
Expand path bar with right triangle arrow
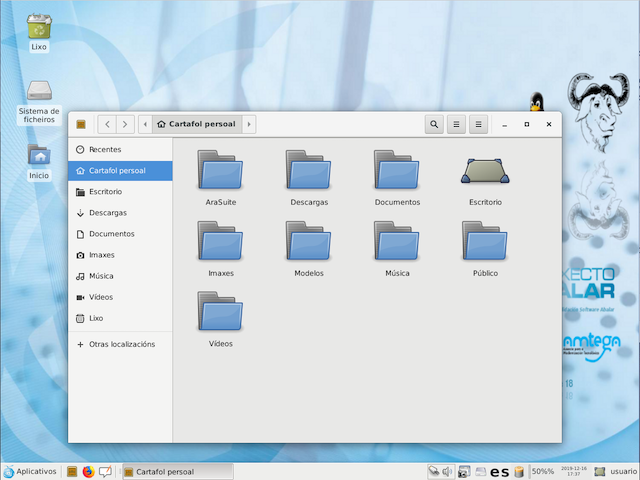[249, 124]
